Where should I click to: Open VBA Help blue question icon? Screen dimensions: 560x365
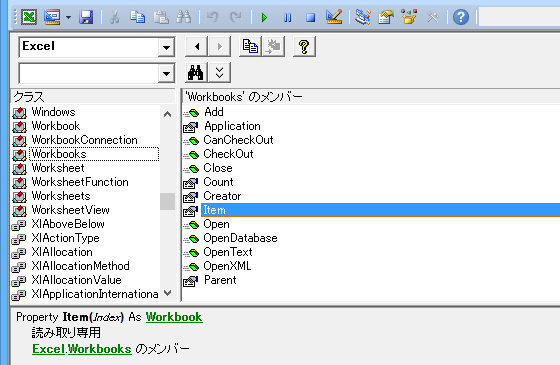461,17
